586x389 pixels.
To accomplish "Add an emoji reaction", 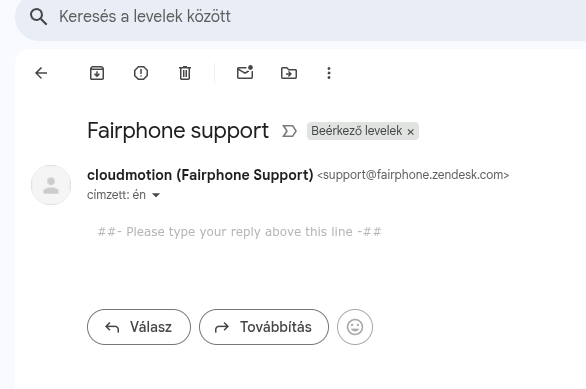I will click(x=355, y=327).
